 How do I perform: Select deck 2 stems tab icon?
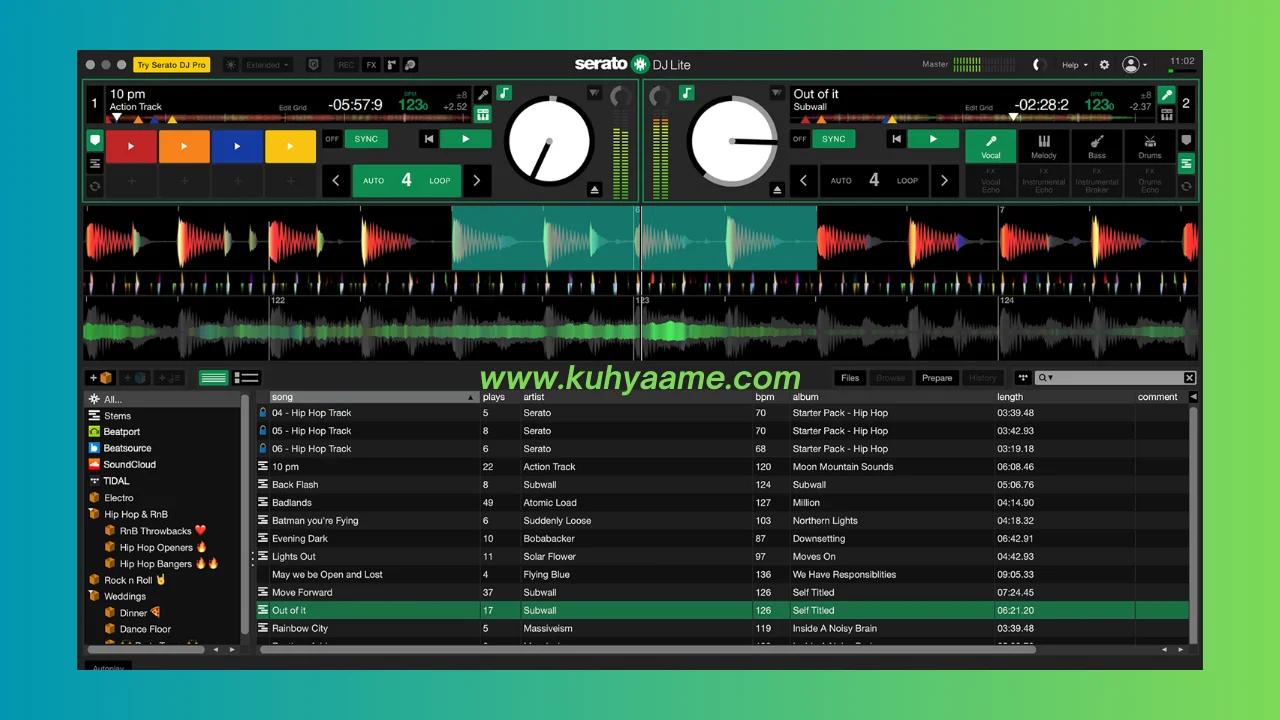(x=1186, y=163)
